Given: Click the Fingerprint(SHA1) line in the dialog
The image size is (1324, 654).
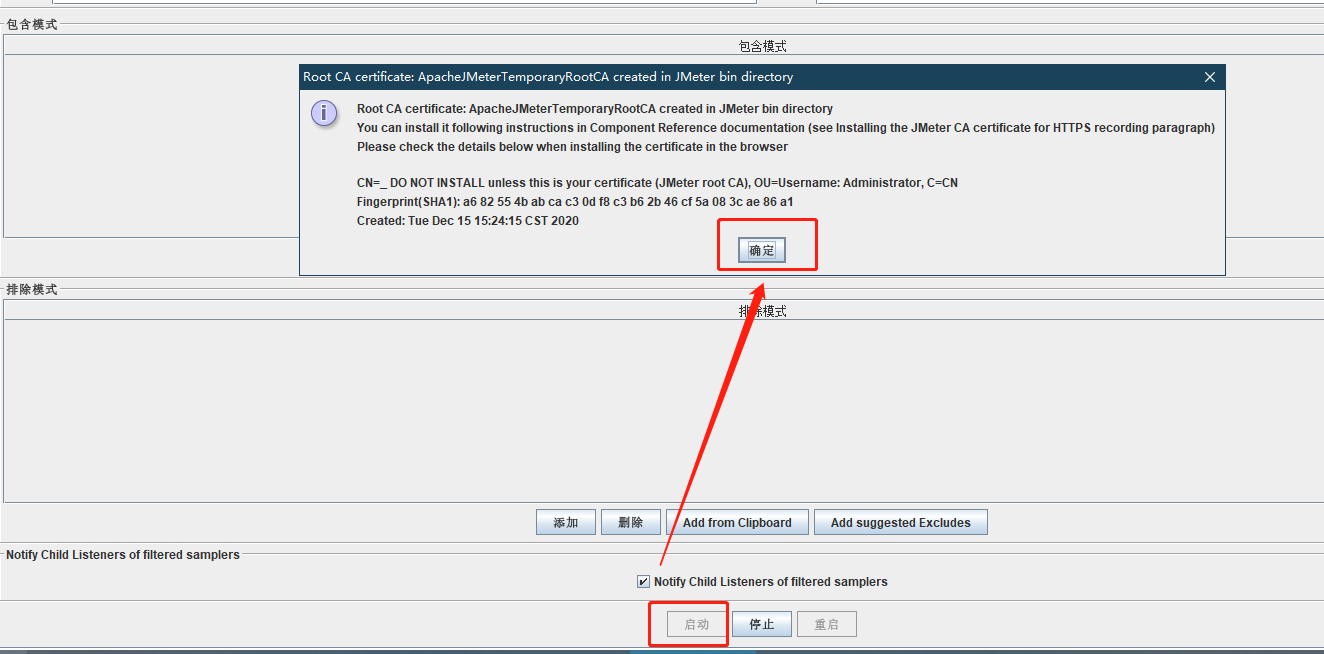Looking at the screenshot, I should (x=575, y=202).
